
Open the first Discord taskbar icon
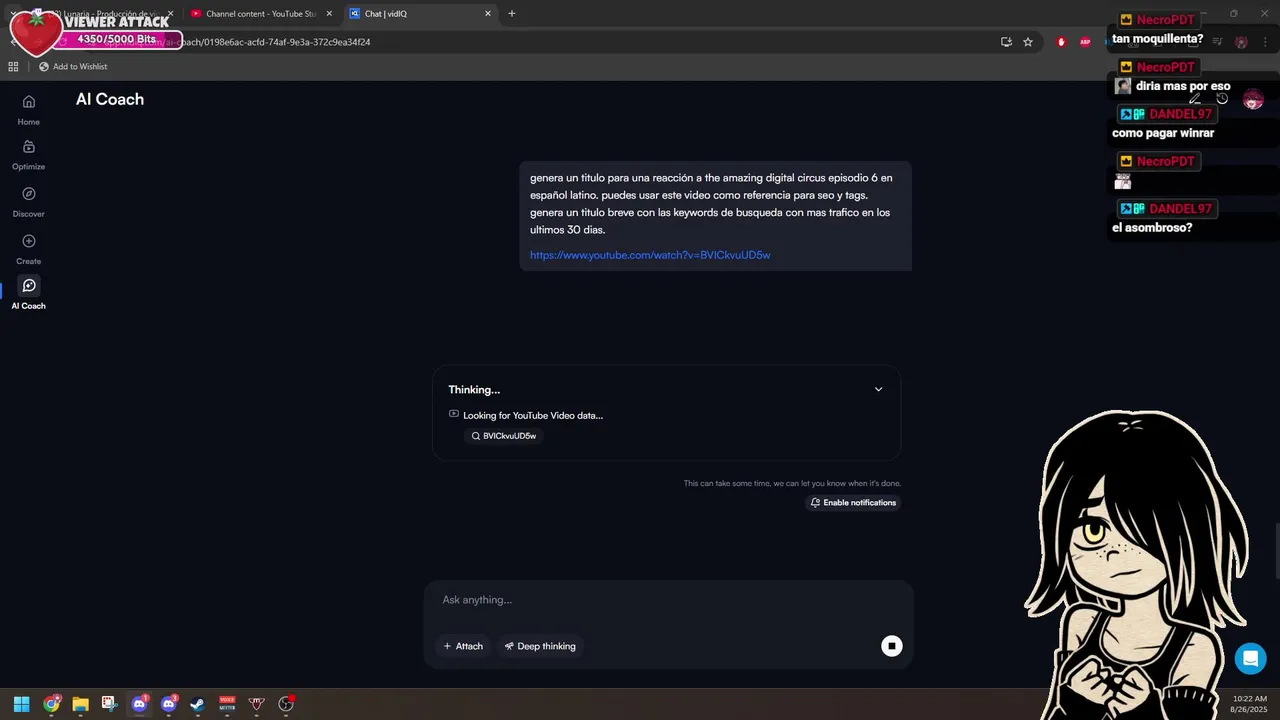139,704
